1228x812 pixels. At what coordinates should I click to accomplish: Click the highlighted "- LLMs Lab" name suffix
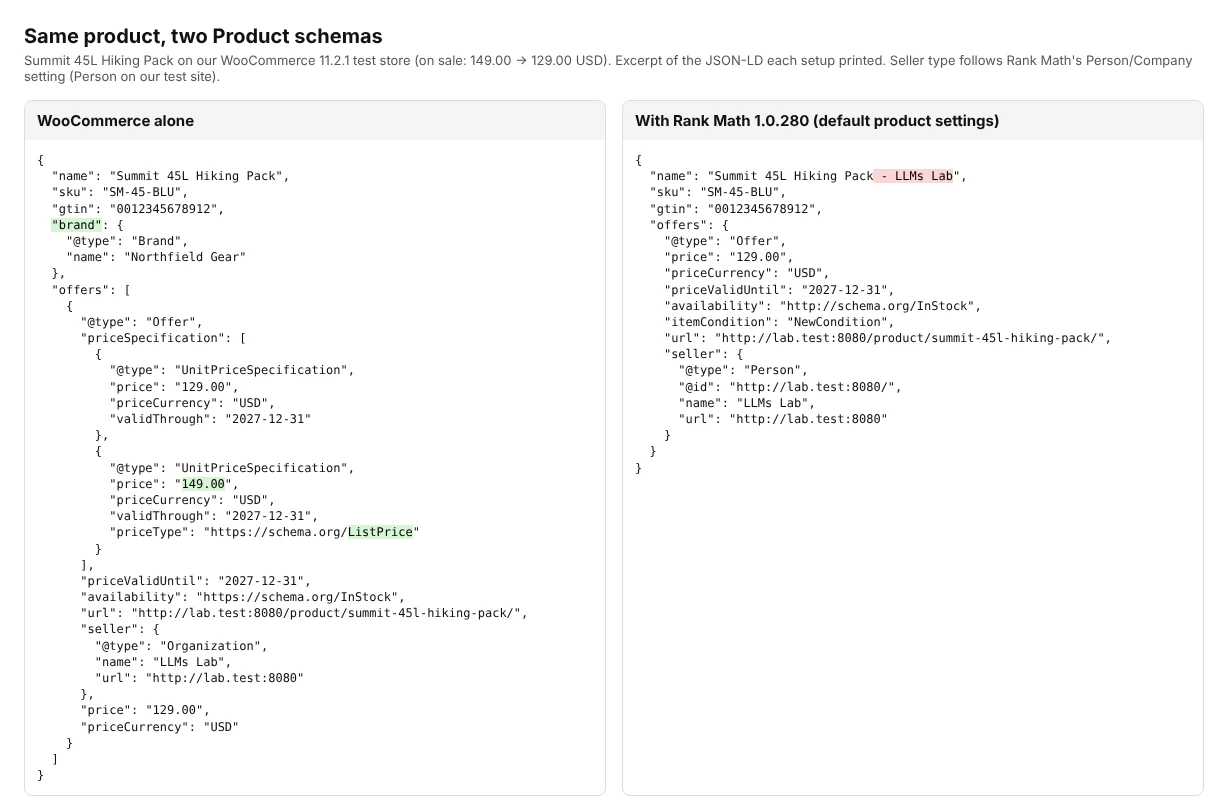point(913,176)
